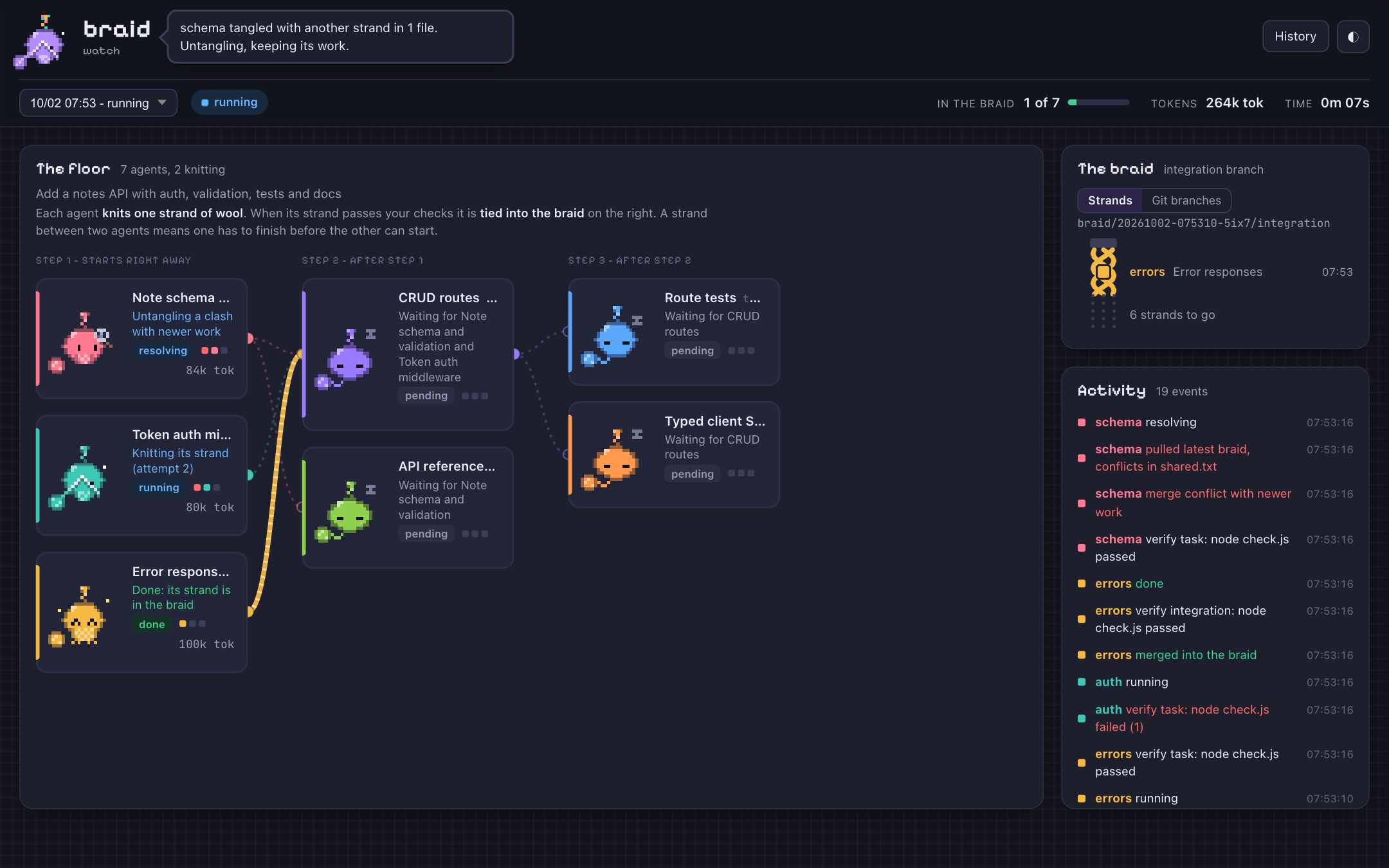Screen dimensions: 1389x868
Task: Click the dotted pending strands icon
Action: tap(1103, 315)
